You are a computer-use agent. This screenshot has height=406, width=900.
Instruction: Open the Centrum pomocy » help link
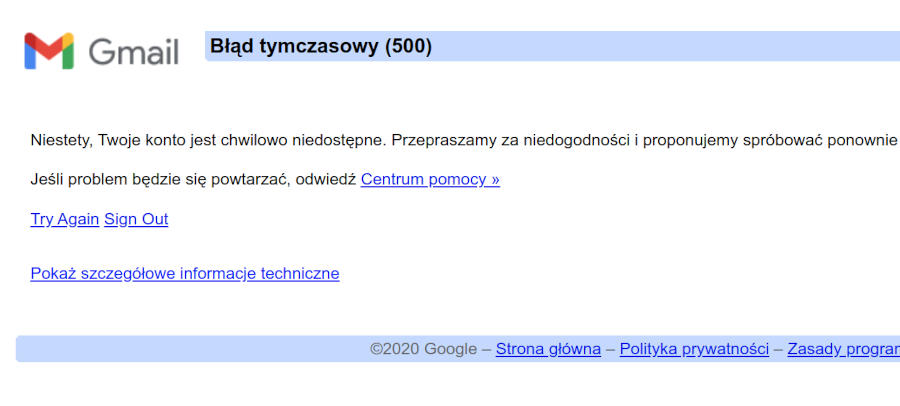(430, 180)
